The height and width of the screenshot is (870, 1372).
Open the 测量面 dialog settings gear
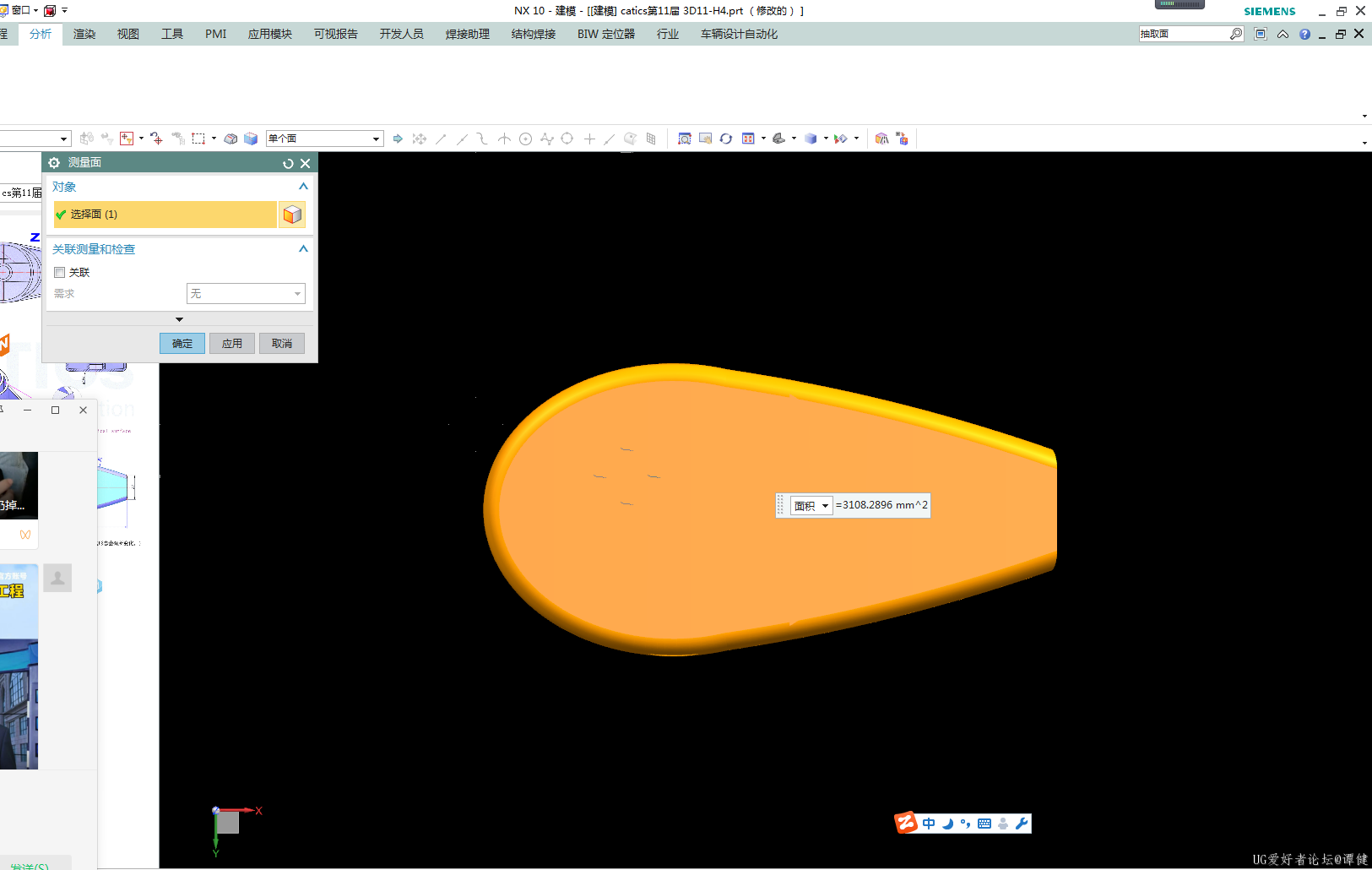[54, 163]
